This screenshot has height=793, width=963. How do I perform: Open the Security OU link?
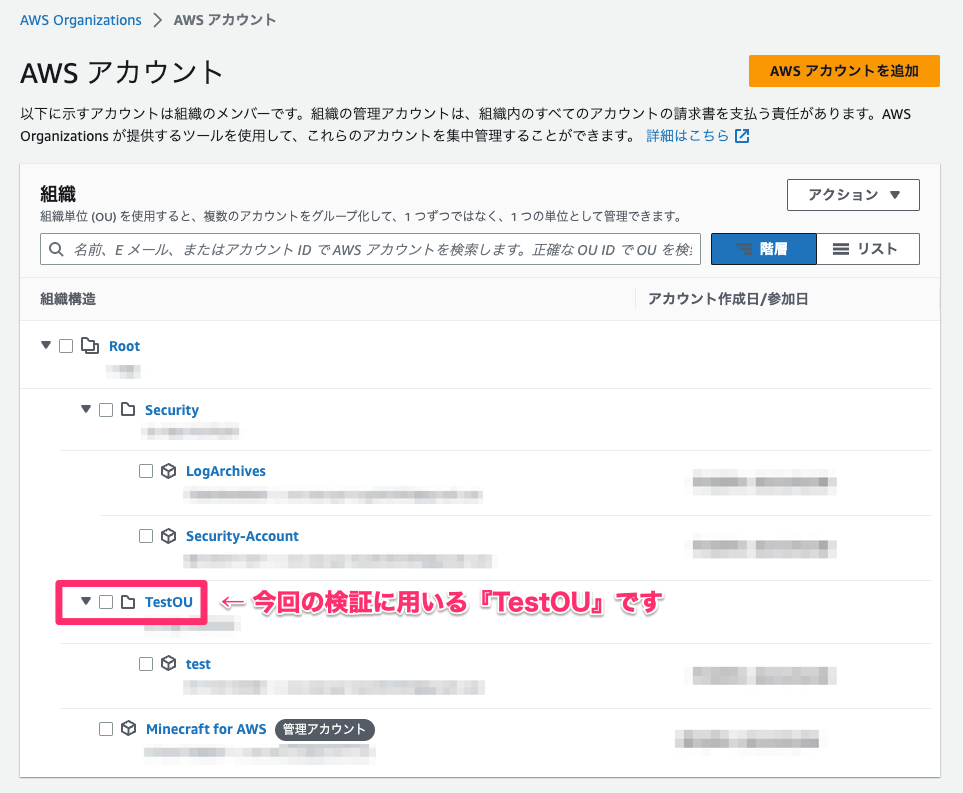[172, 410]
